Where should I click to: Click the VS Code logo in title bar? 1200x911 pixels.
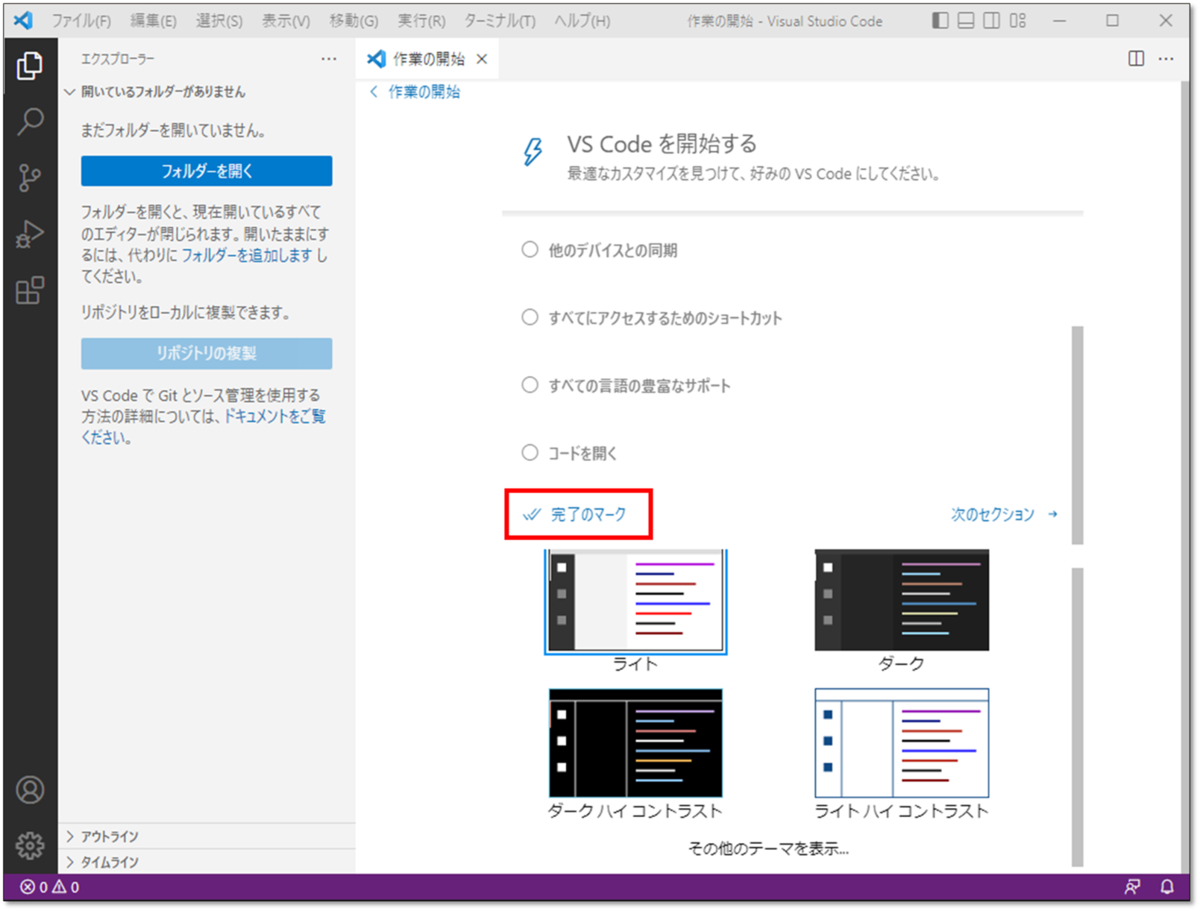click(24, 20)
